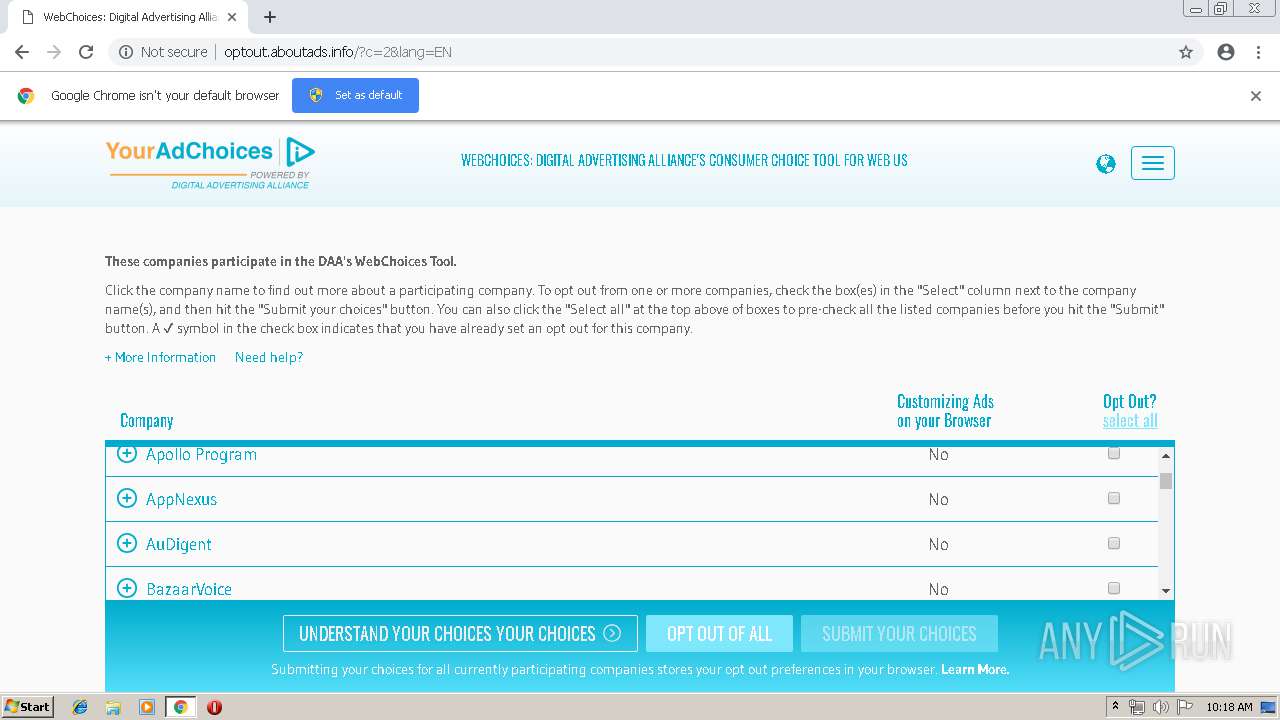
Task: Open the AppNexus company name
Action: [181, 499]
